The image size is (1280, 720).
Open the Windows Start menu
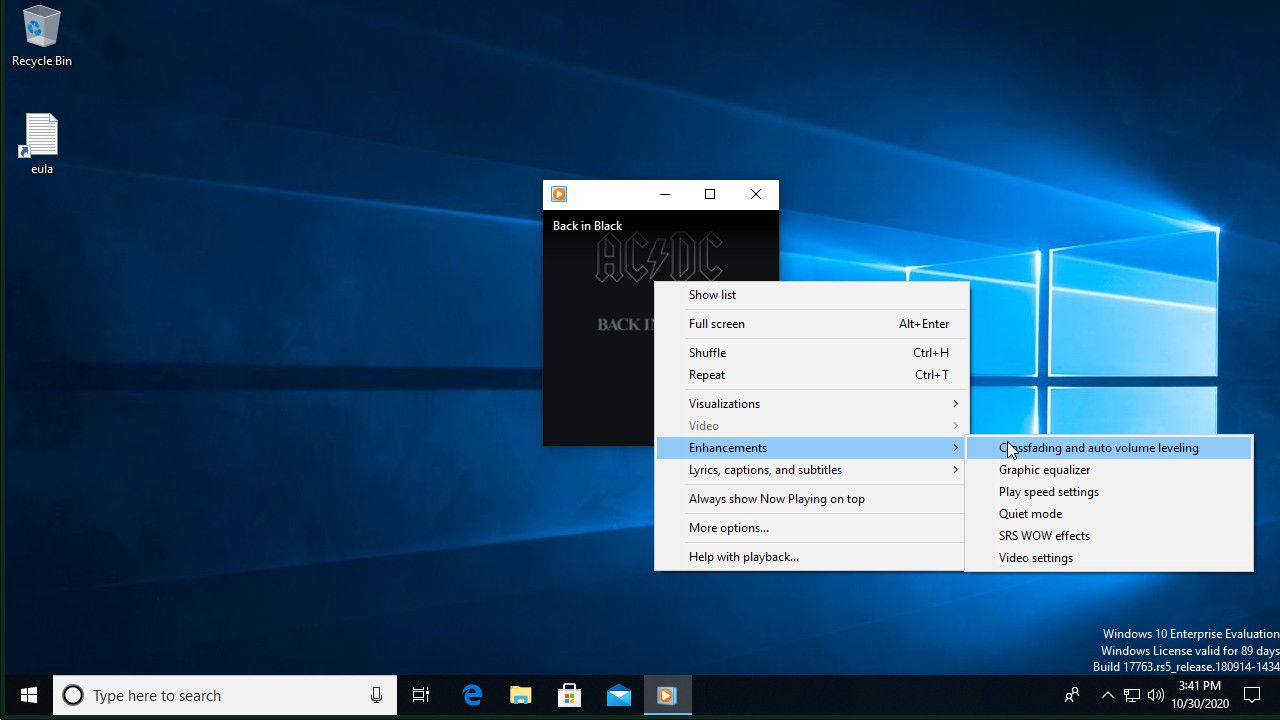pyautogui.click(x=28, y=695)
